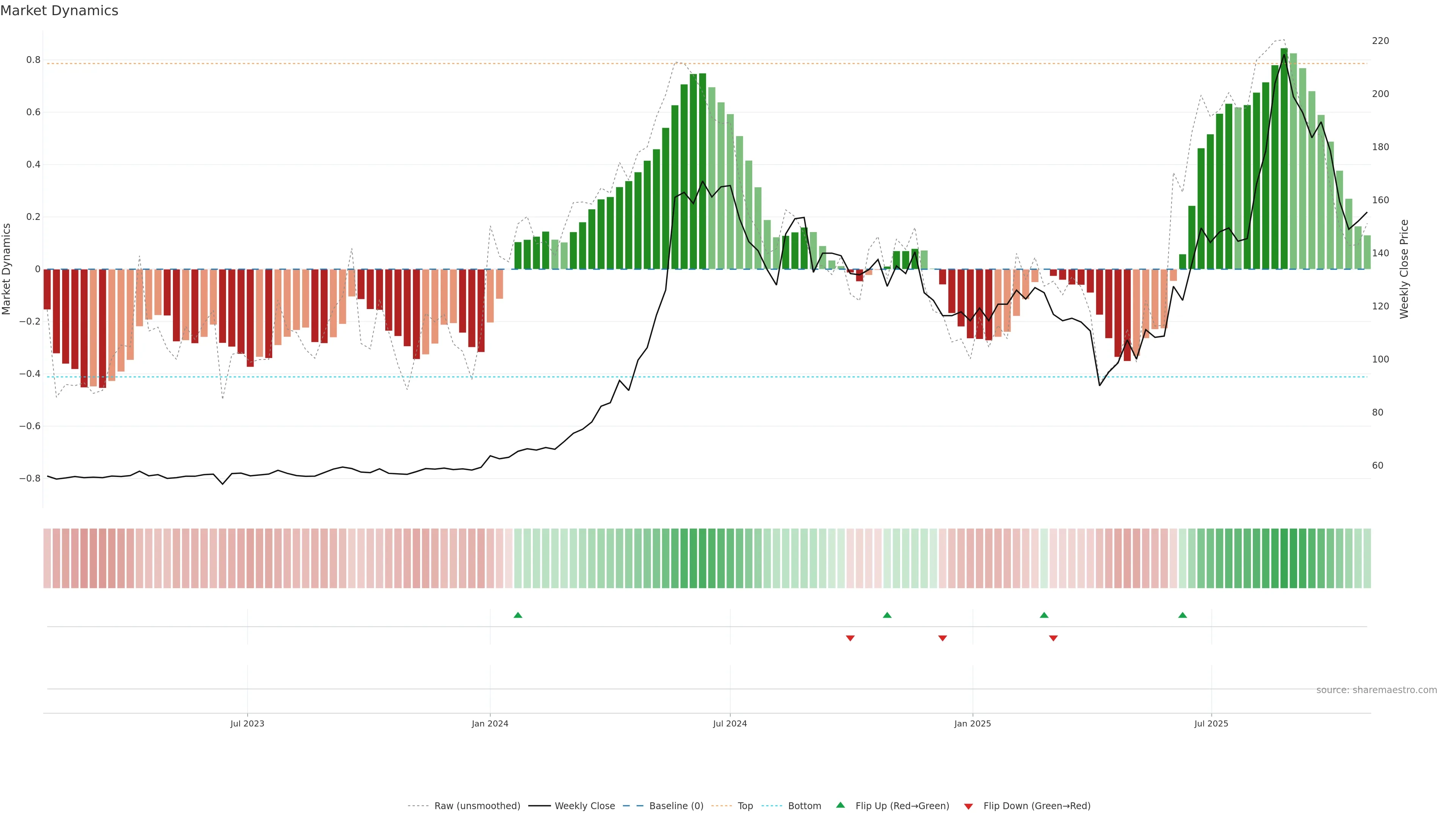Click the rightmost red flip-down triangle marker
Screen dimensions: 1456x819
[1053, 638]
